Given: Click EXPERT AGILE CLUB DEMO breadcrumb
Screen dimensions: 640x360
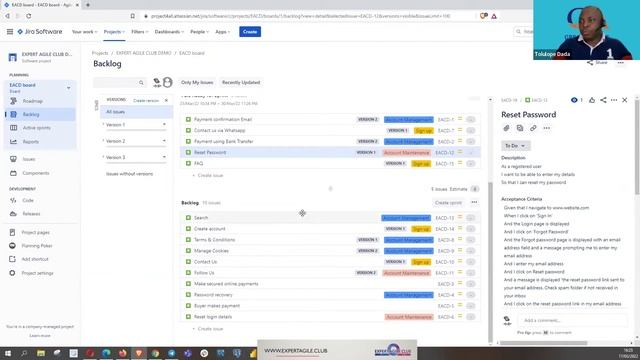Looking at the screenshot, I should (143, 53).
